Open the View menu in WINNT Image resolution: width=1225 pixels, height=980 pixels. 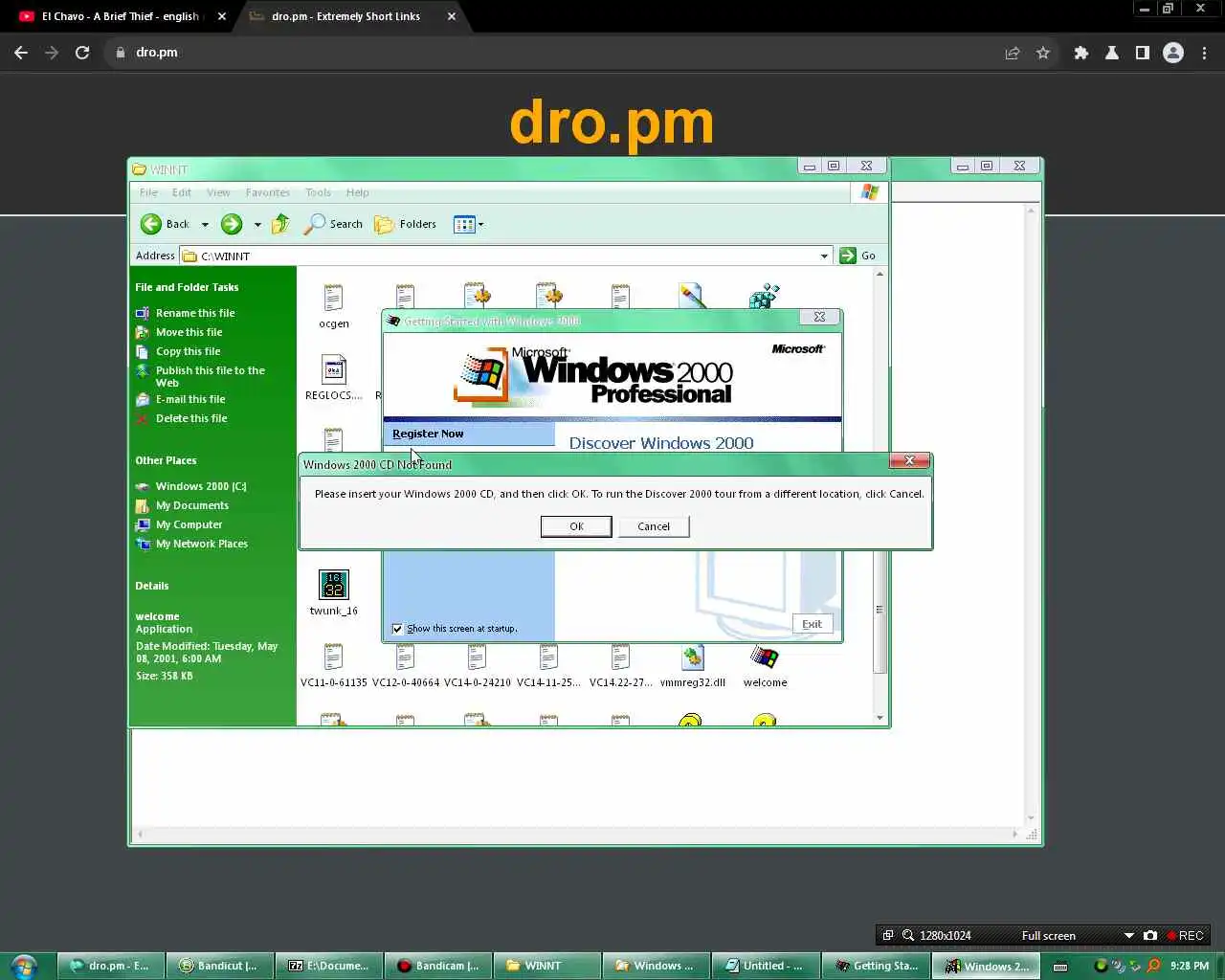coord(218,192)
